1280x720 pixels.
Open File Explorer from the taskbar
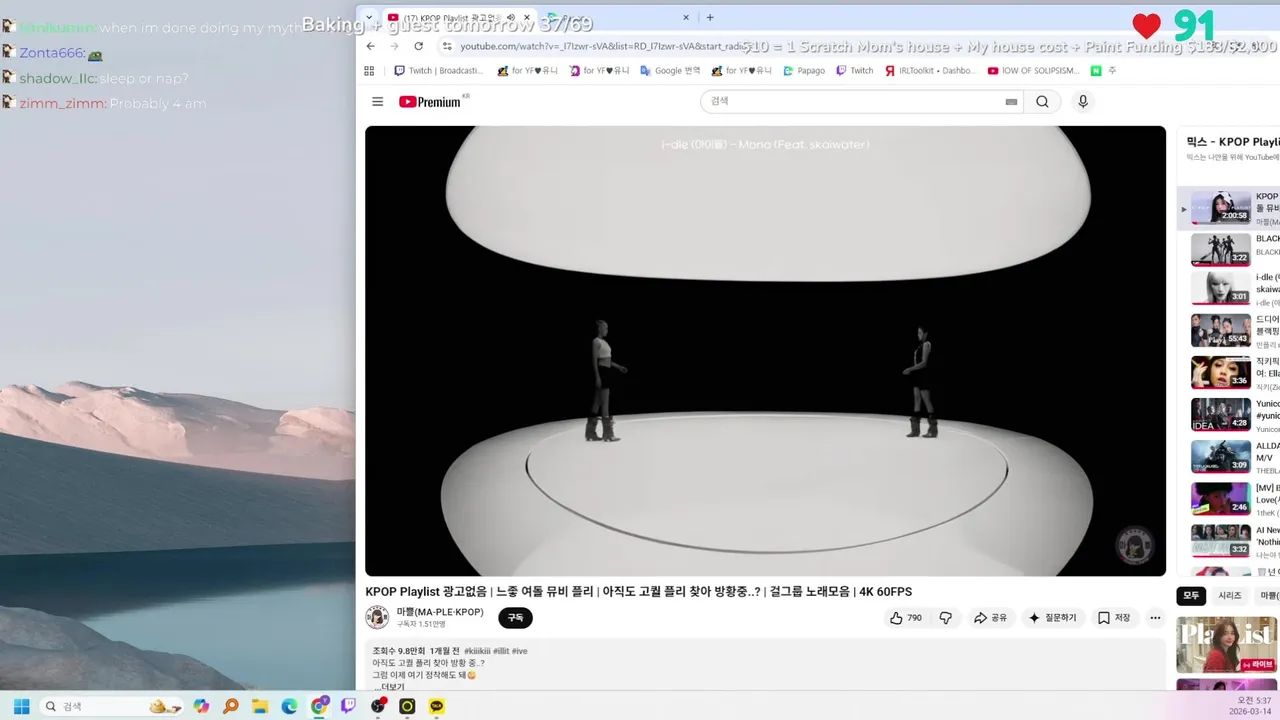click(x=260, y=706)
